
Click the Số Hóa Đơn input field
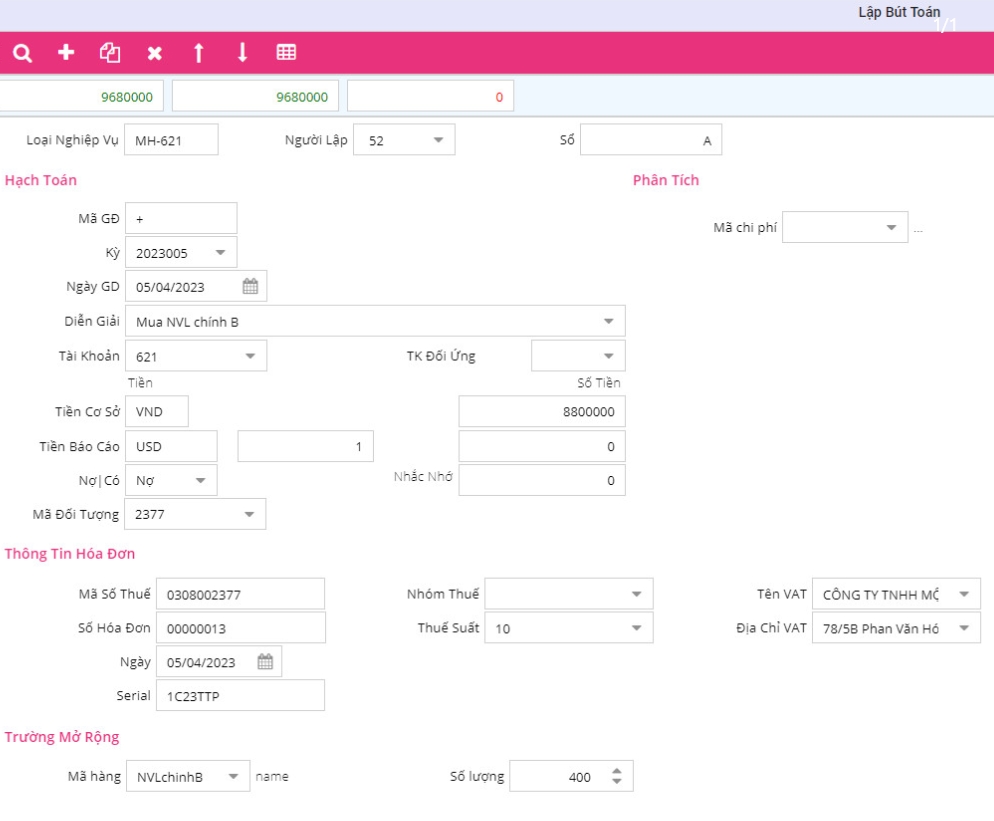click(x=240, y=629)
